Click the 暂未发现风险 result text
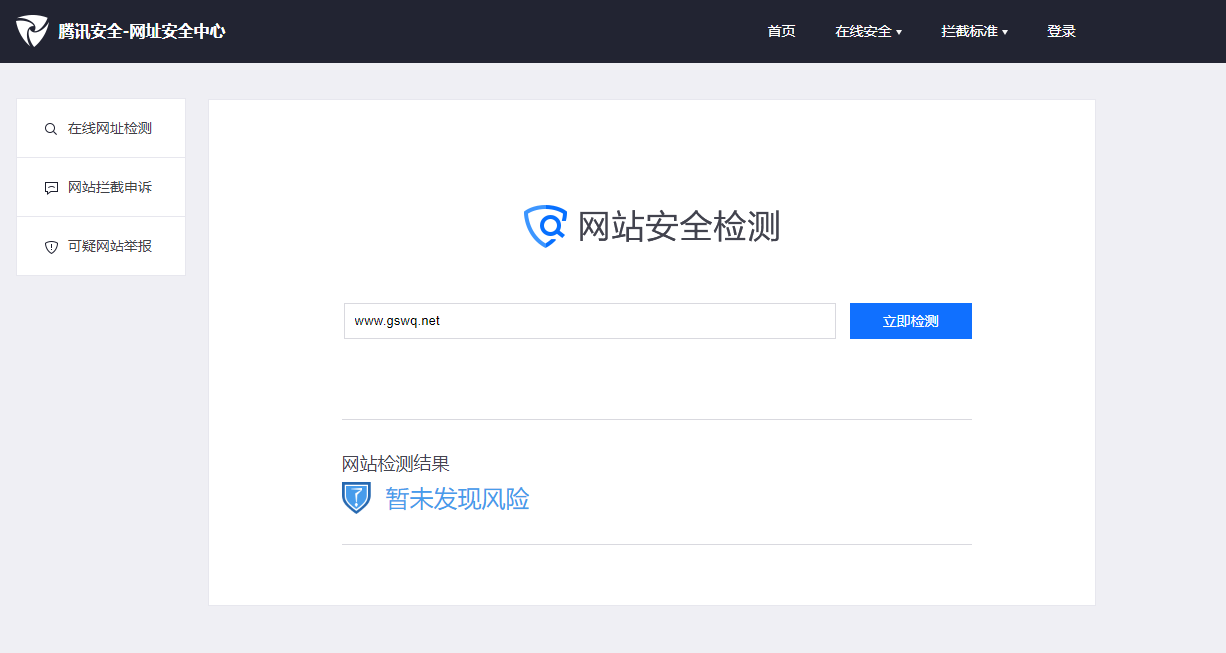The width and height of the screenshot is (1226, 653). coord(457,498)
